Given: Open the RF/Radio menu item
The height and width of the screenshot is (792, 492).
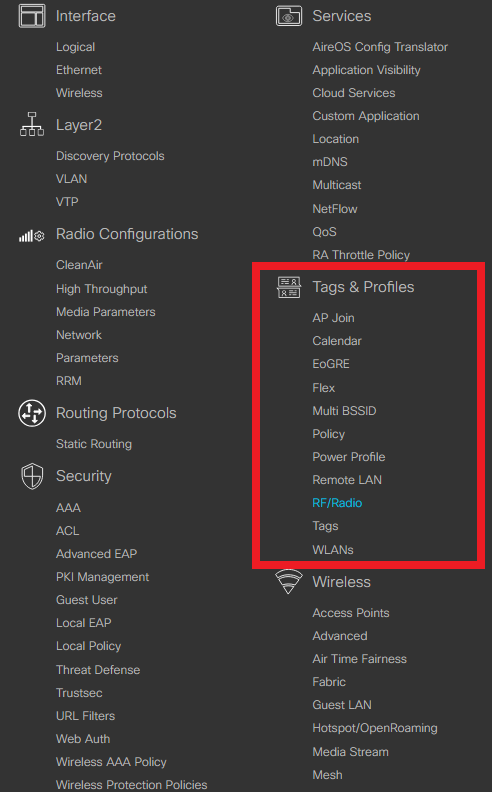Looking at the screenshot, I should click(x=337, y=503).
